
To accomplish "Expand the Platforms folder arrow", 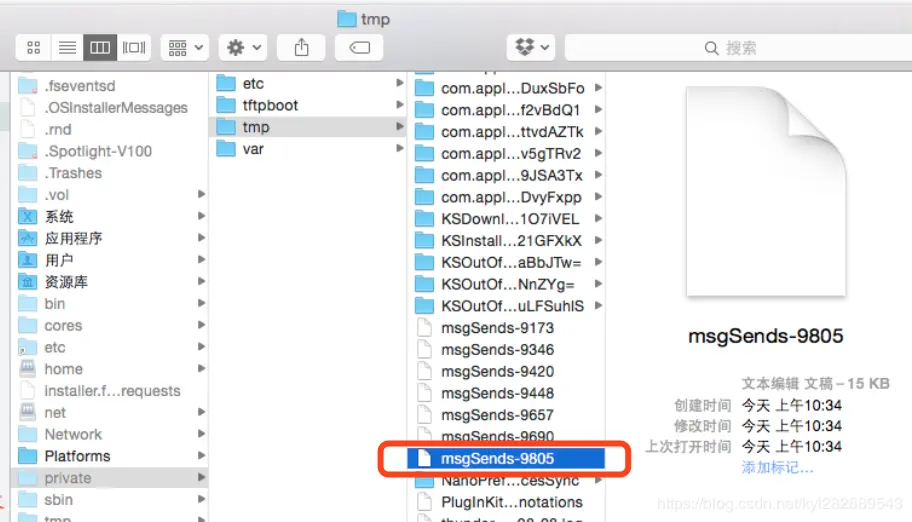I will (201, 456).
